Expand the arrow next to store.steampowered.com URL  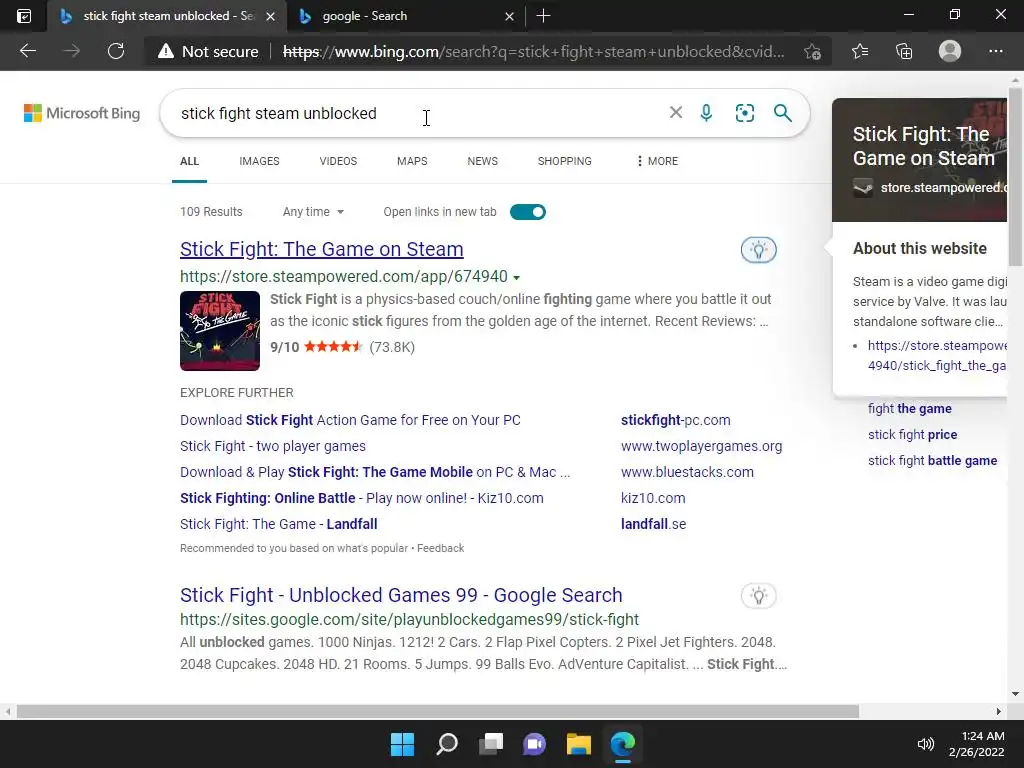517,278
